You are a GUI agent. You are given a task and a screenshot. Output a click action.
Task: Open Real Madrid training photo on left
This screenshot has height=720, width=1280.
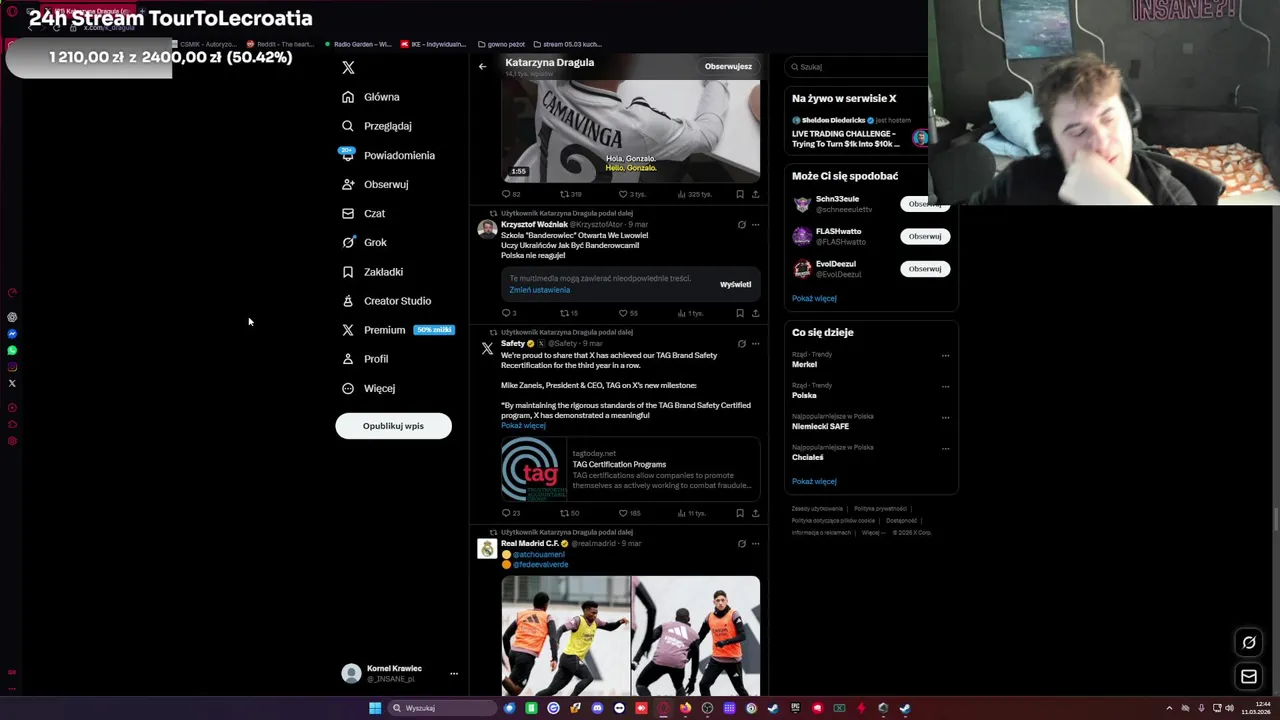[565, 635]
